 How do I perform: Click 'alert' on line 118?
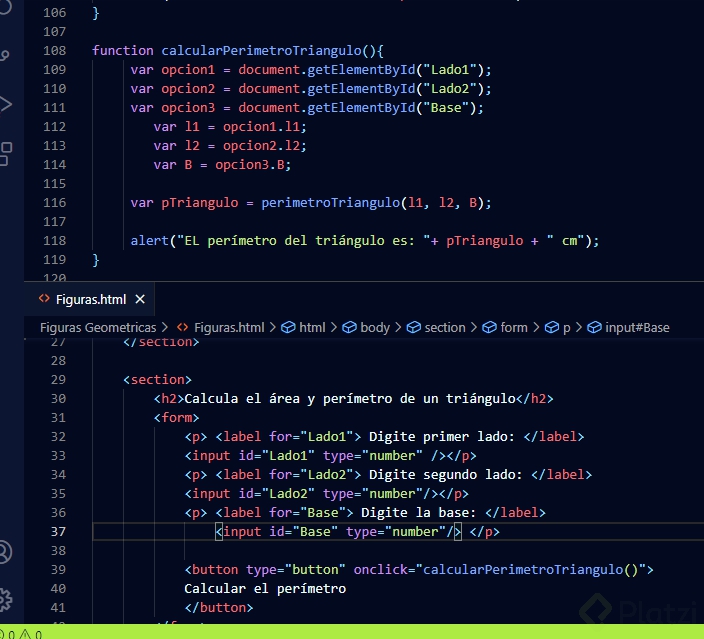coord(150,241)
